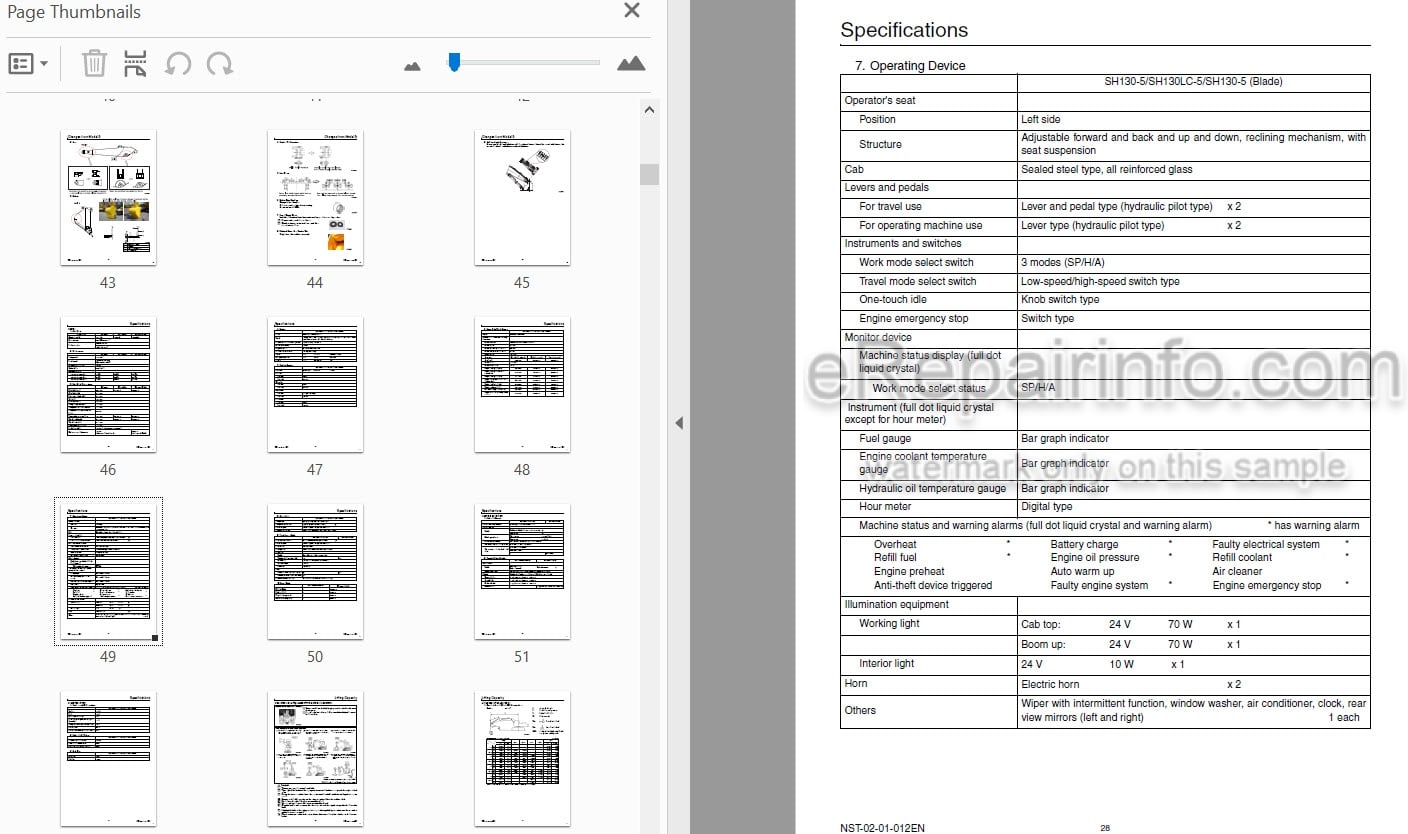Viewport: 1408px width, 834px height.
Task: Open page 51 thumbnail
Action: click(x=522, y=572)
